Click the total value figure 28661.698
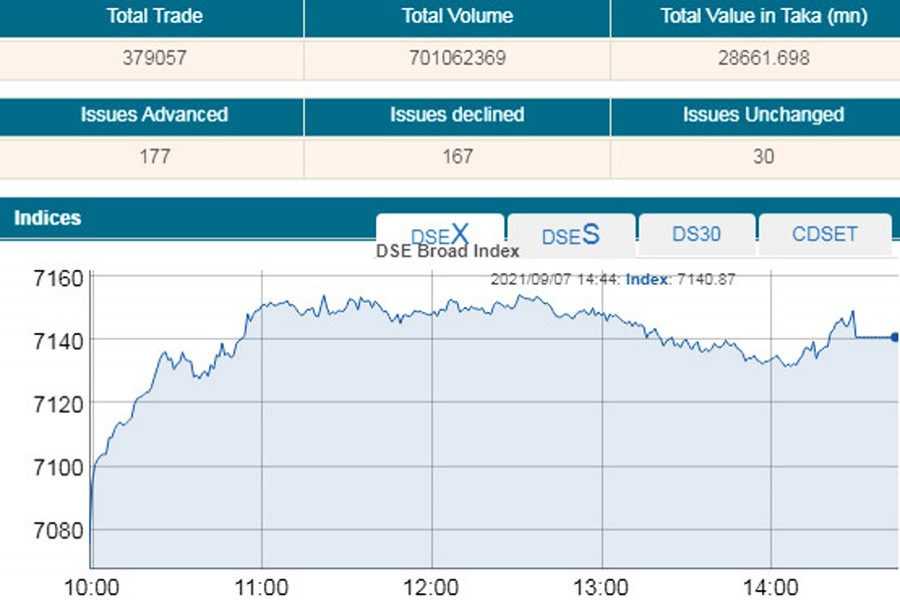 click(x=764, y=57)
